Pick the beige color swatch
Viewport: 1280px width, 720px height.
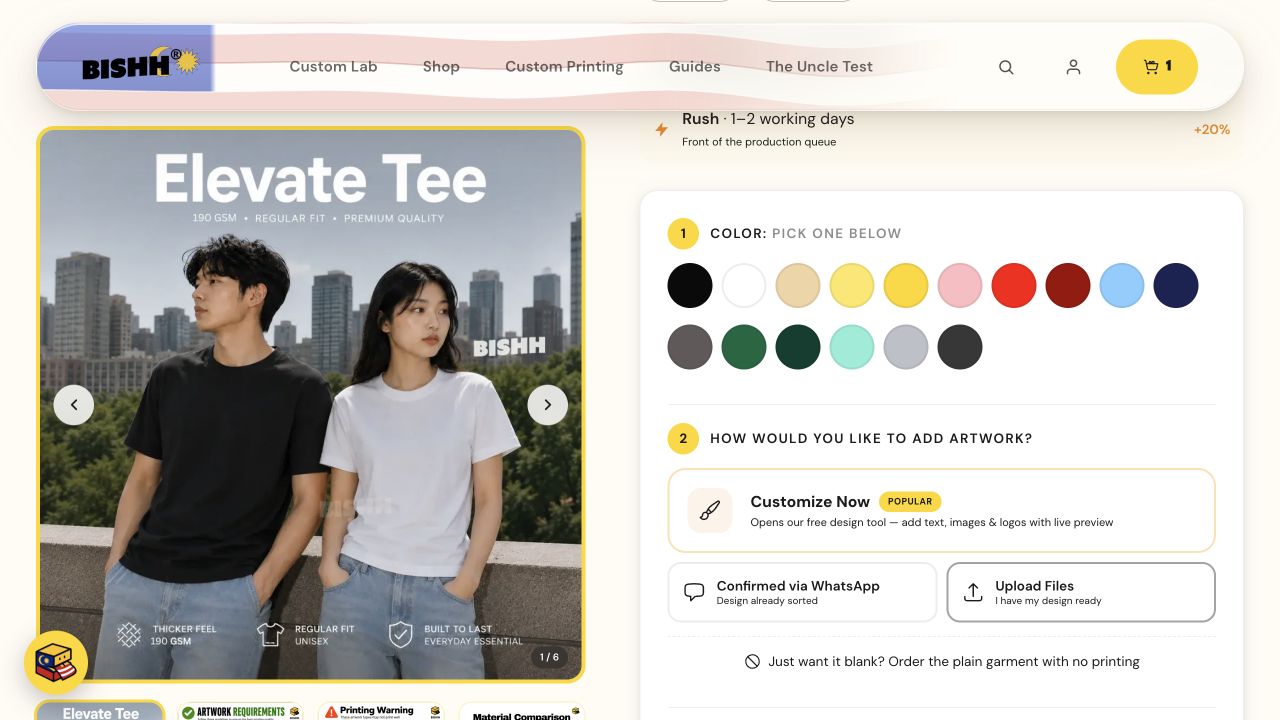pos(798,285)
